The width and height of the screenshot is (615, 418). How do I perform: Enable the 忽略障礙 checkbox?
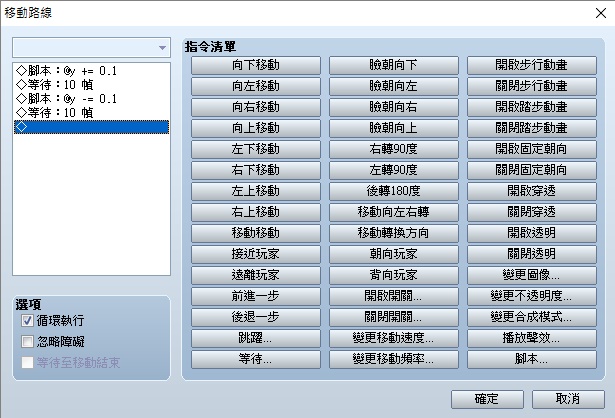[x=27, y=342]
